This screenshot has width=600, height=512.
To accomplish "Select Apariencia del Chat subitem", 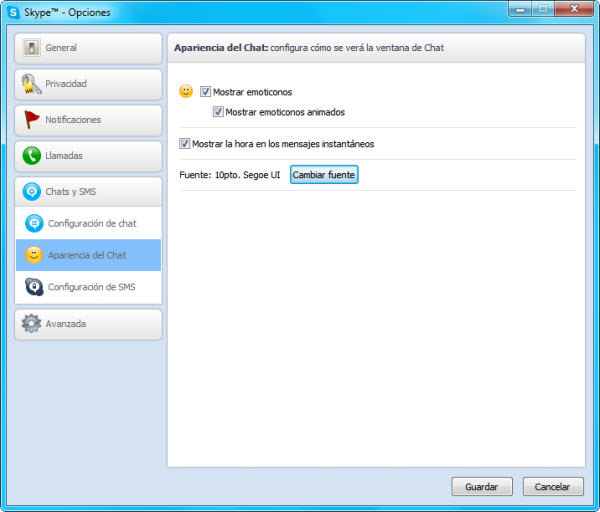I will (88, 255).
